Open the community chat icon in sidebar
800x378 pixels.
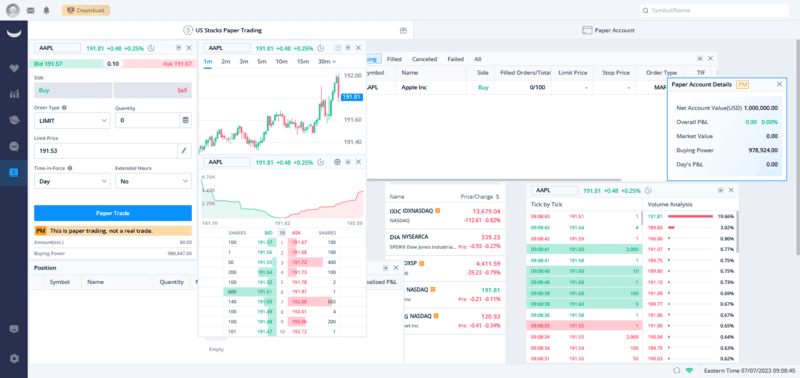14,146
